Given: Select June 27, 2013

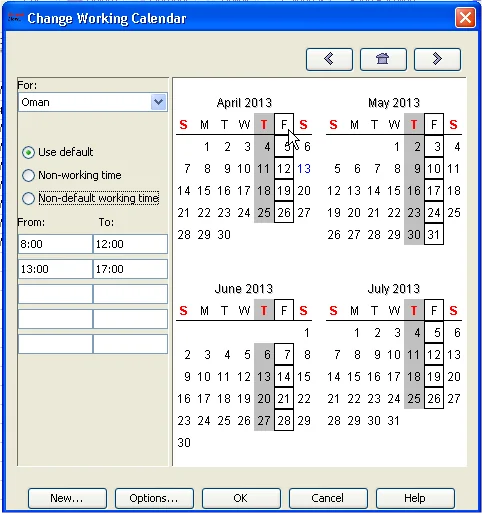Looking at the screenshot, I should 264,421.
